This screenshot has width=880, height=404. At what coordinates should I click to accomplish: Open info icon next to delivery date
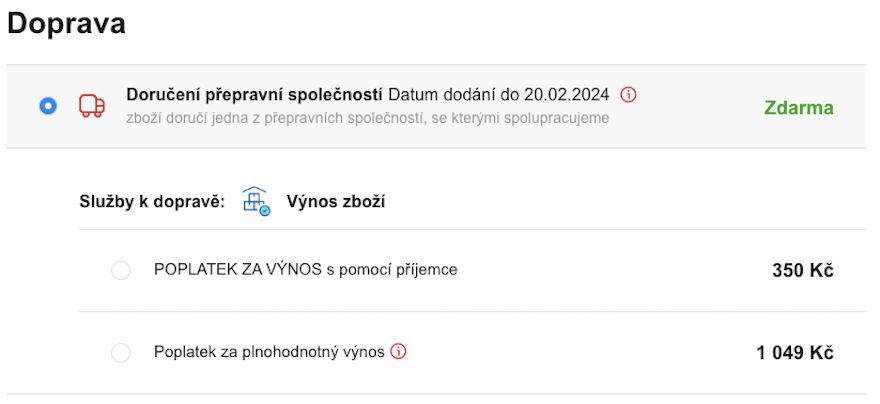click(x=628, y=95)
